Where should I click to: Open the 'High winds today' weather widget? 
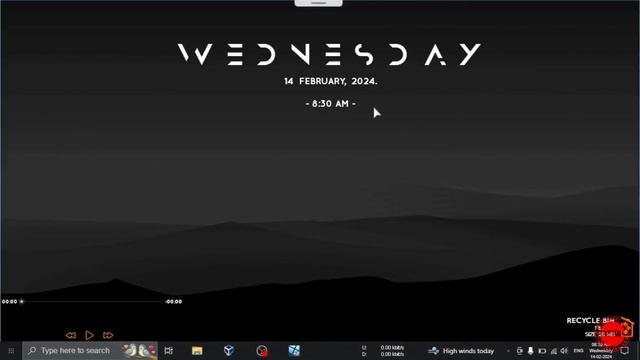460,351
